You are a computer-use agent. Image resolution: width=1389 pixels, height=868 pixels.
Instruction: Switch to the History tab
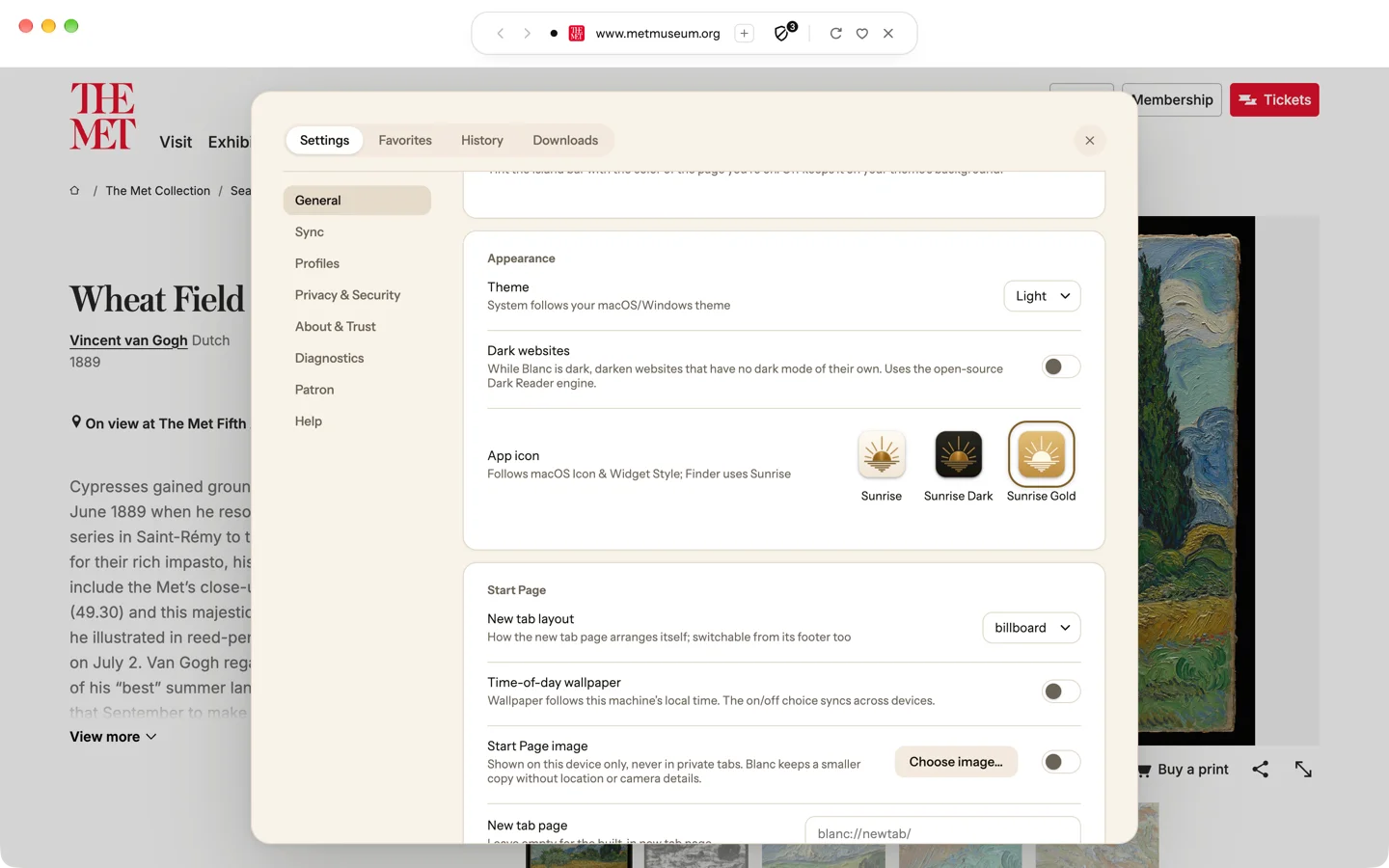pos(482,141)
